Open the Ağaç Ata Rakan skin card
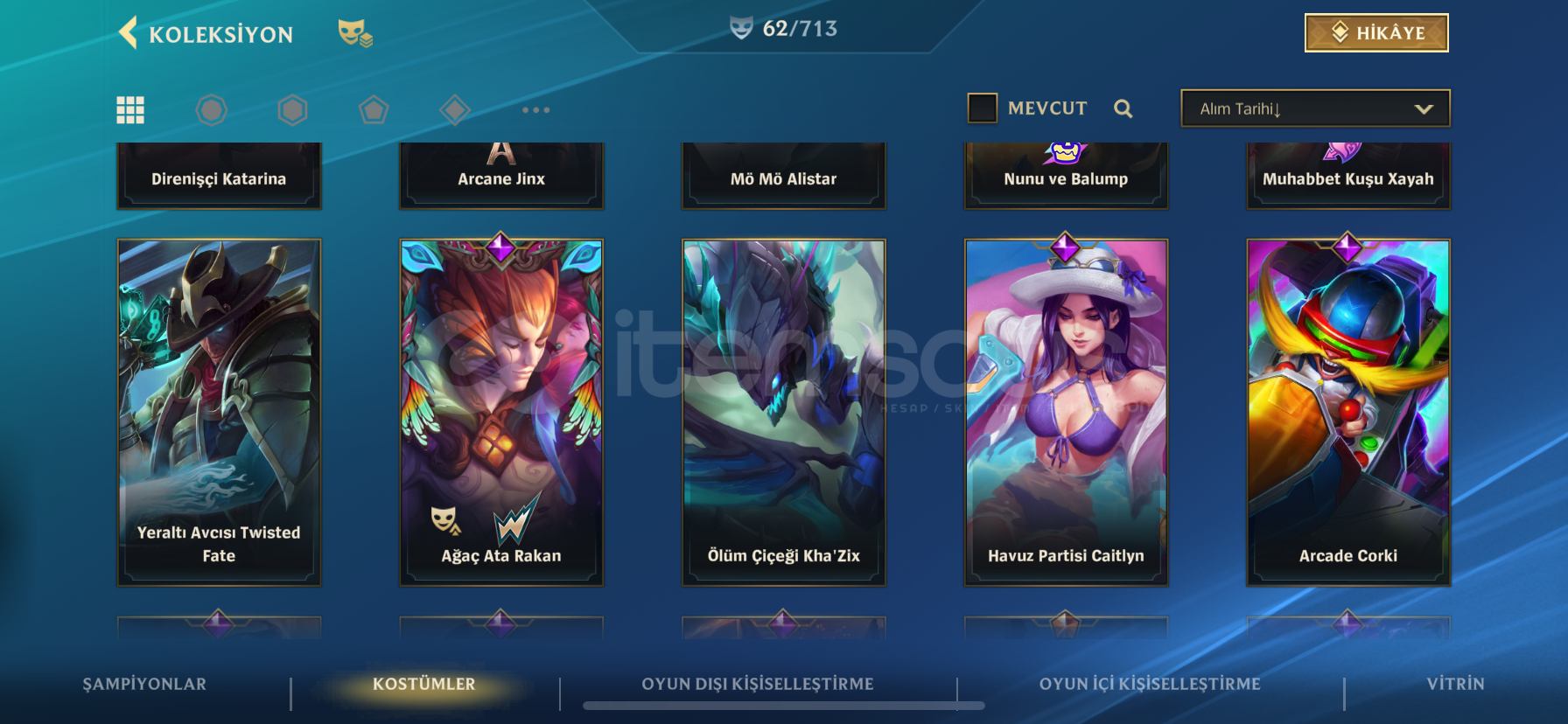The width and height of the screenshot is (1568, 724). click(501, 412)
